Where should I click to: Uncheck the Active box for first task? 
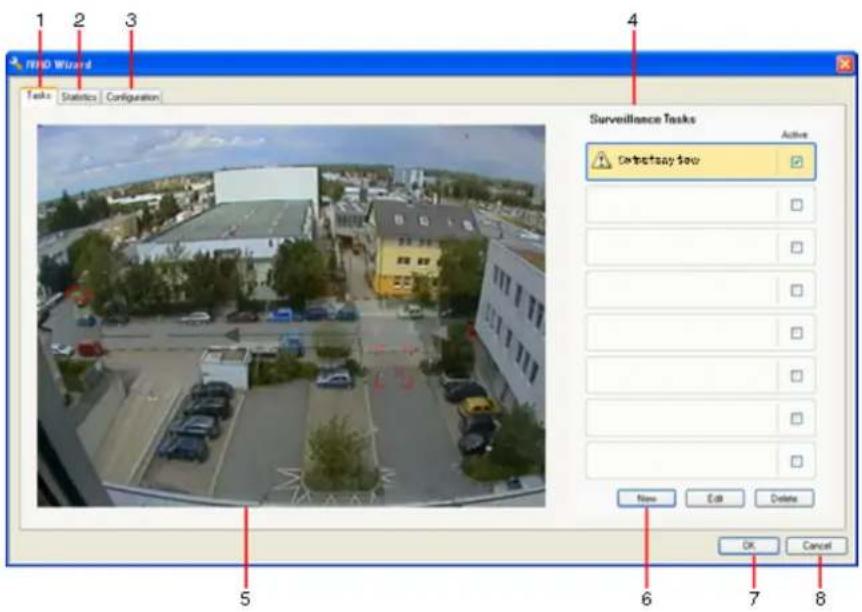pyautogui.click(x=797, y=162)
